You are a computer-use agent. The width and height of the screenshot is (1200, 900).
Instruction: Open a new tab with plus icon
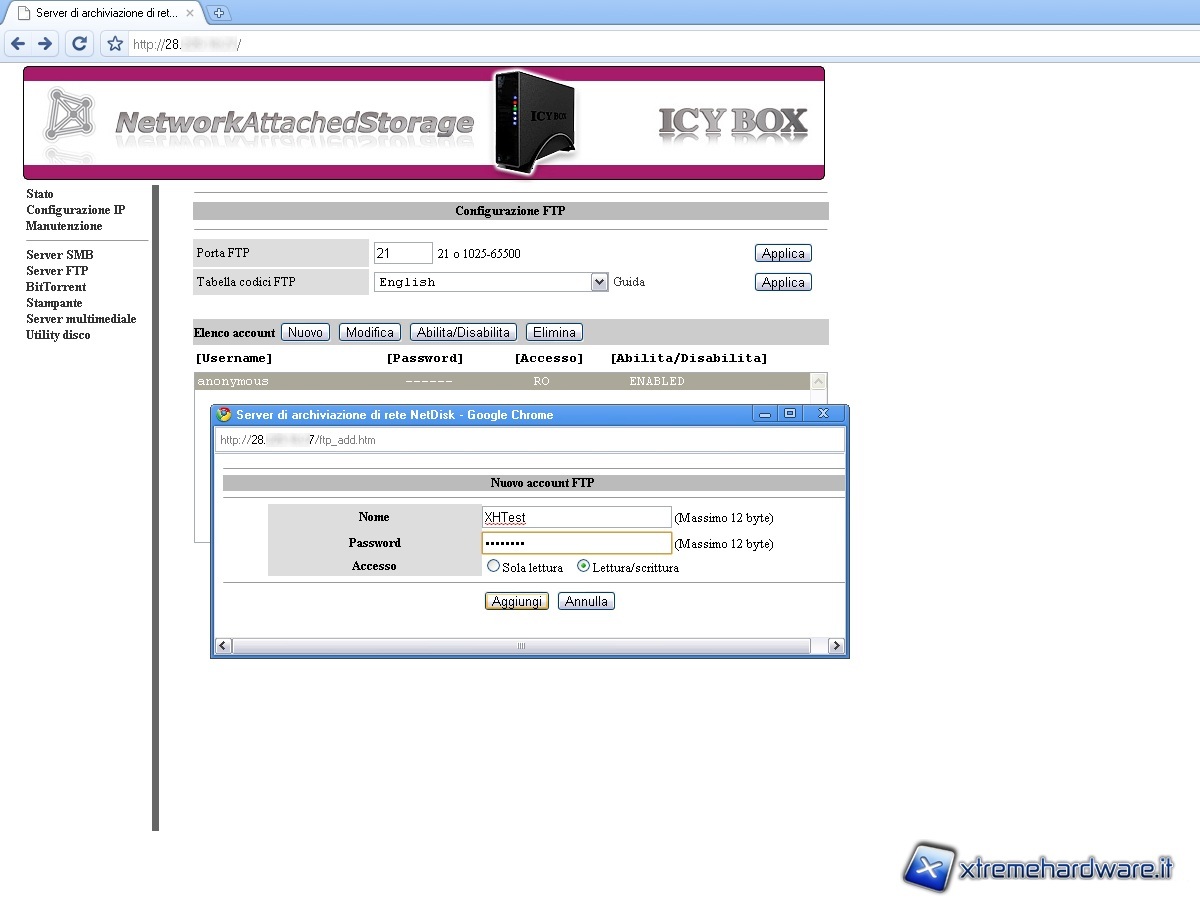pos(219,13)
